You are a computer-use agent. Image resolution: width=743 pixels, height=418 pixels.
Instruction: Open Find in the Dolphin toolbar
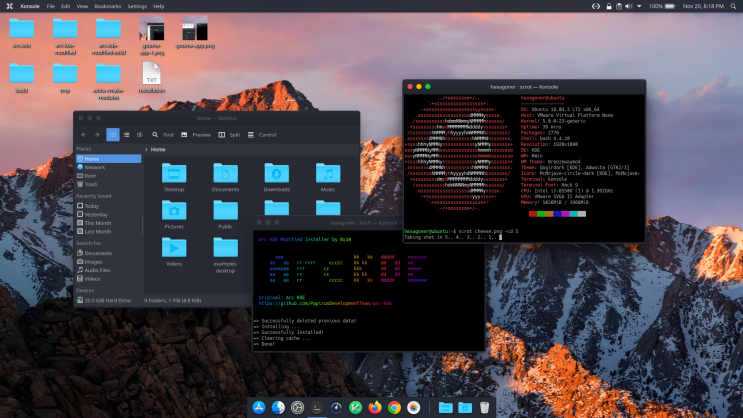click(x=163, y=135)
